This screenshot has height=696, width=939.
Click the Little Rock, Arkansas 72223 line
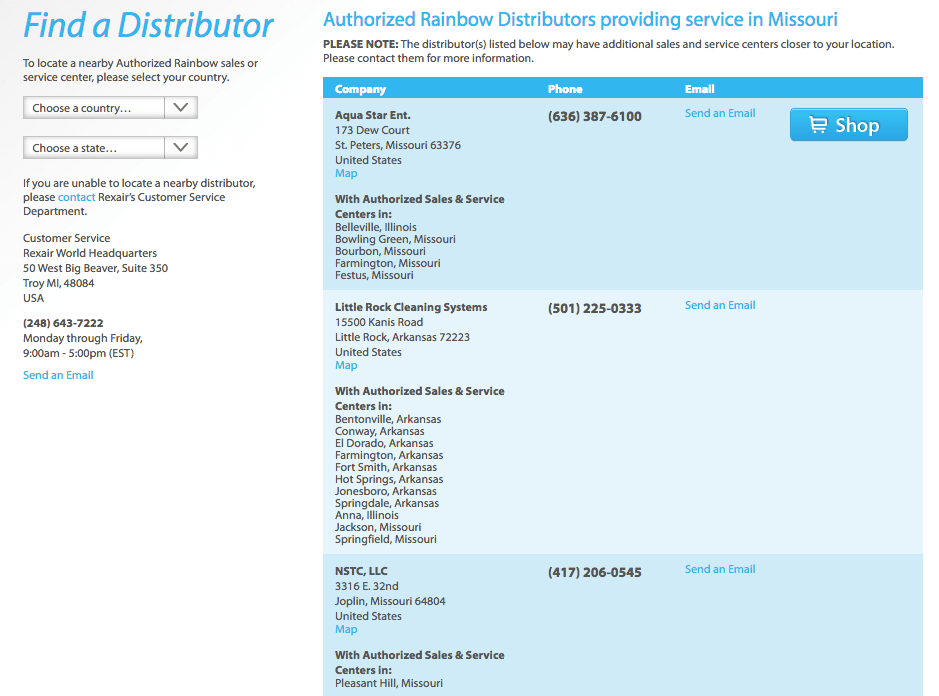402,337
